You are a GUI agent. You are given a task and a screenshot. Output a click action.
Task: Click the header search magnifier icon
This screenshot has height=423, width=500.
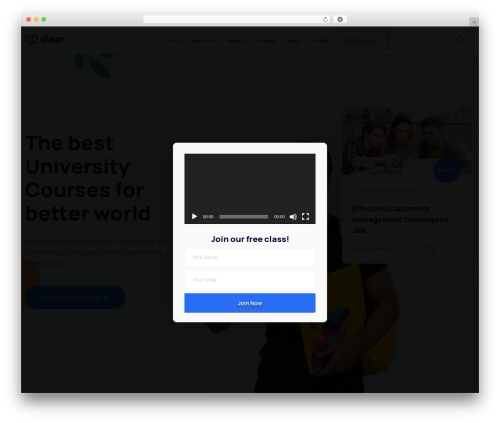click(x=461, y=40)
